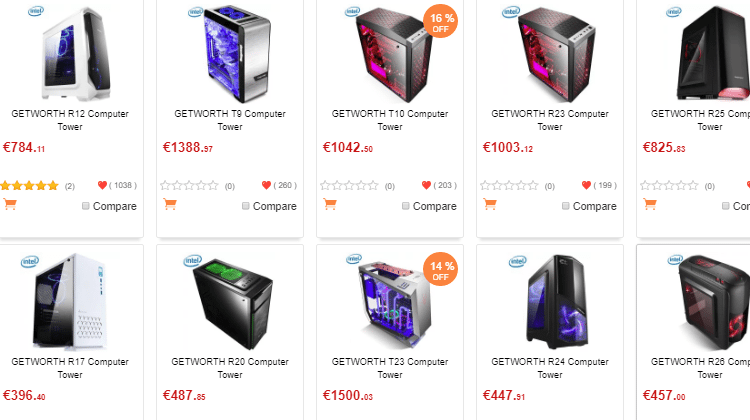View GETWORTH R24 tower product image
This screenshot has width=750, height=420.
(555, 302)
